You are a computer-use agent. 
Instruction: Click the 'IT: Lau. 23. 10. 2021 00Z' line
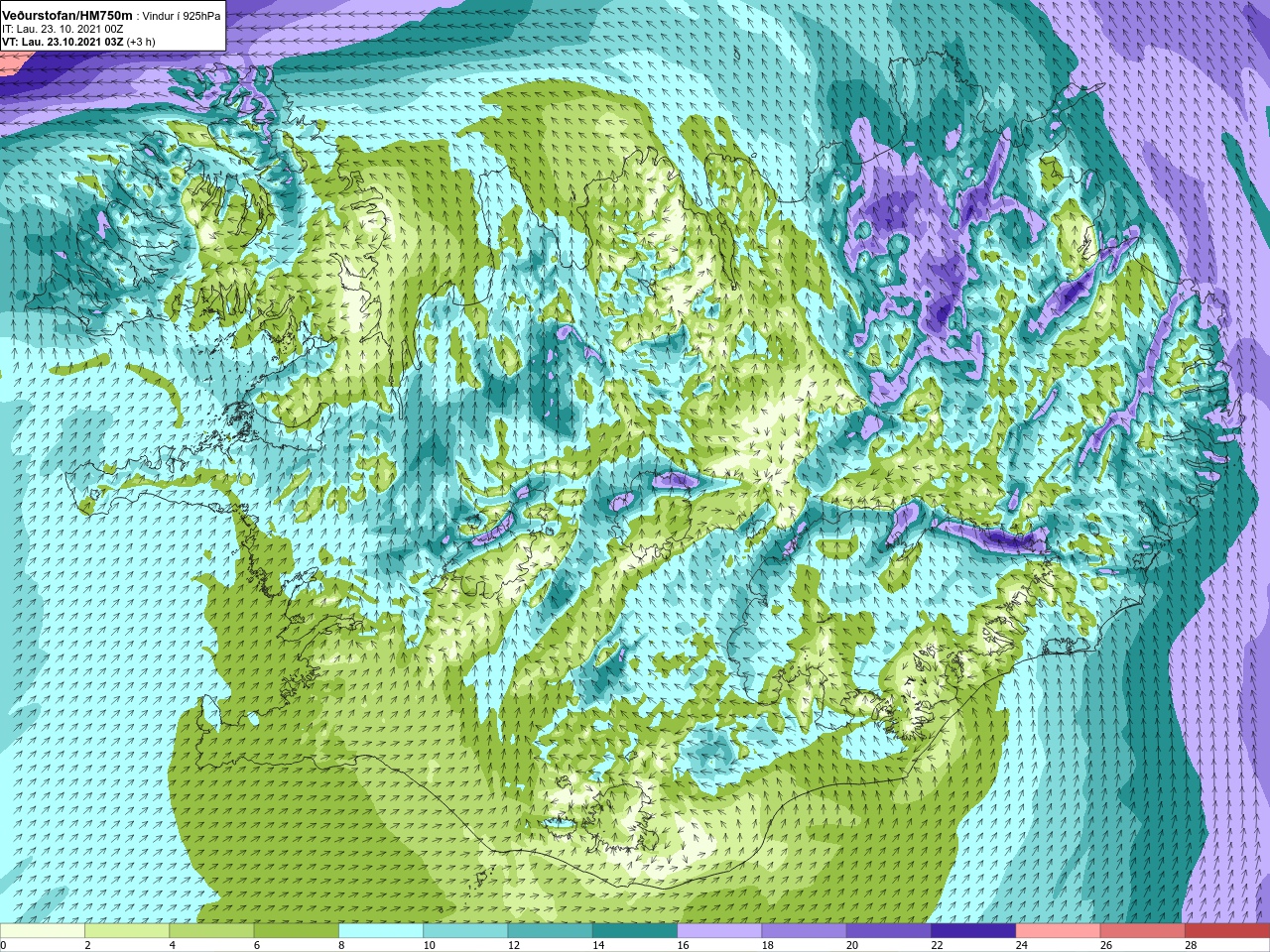tap(63, 30)
